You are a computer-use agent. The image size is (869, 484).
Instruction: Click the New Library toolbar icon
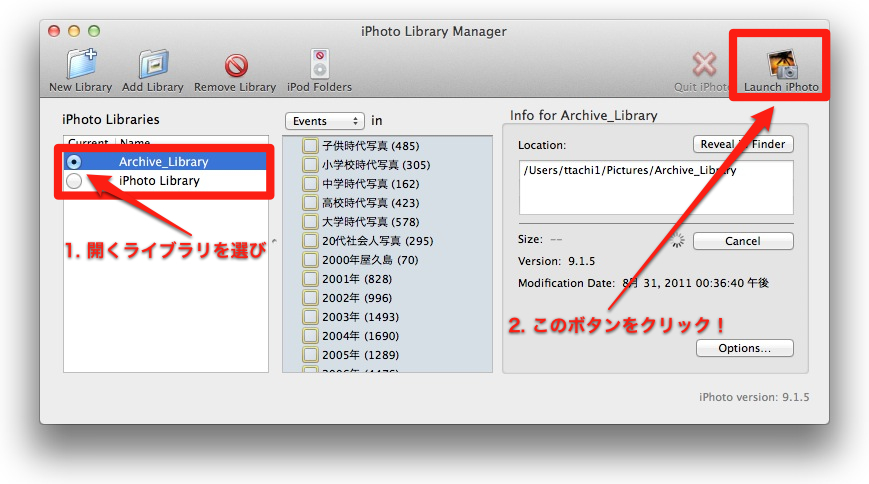coord(80,65)
